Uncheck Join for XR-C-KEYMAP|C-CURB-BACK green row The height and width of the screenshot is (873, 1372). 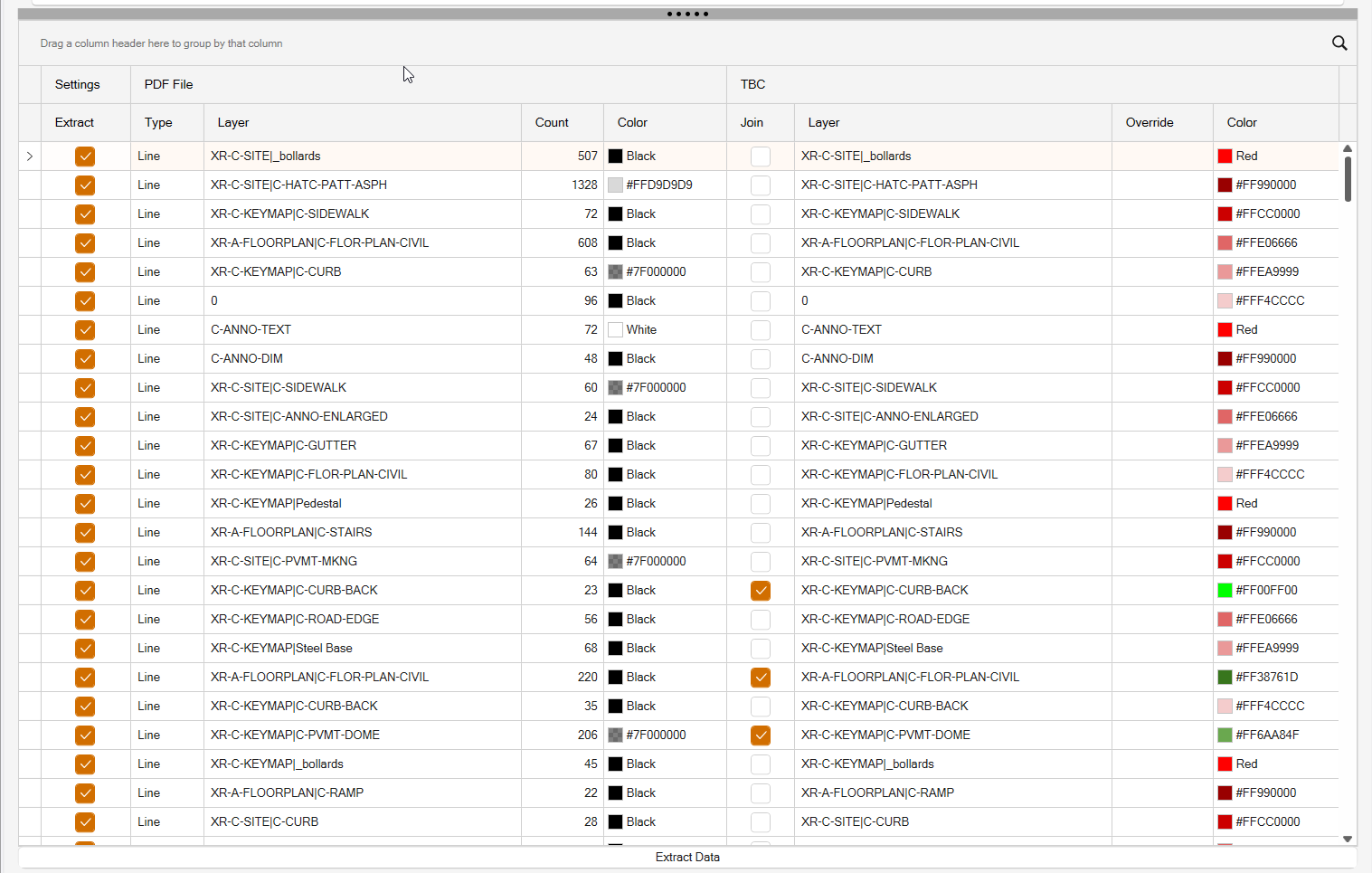pos(761,591)
